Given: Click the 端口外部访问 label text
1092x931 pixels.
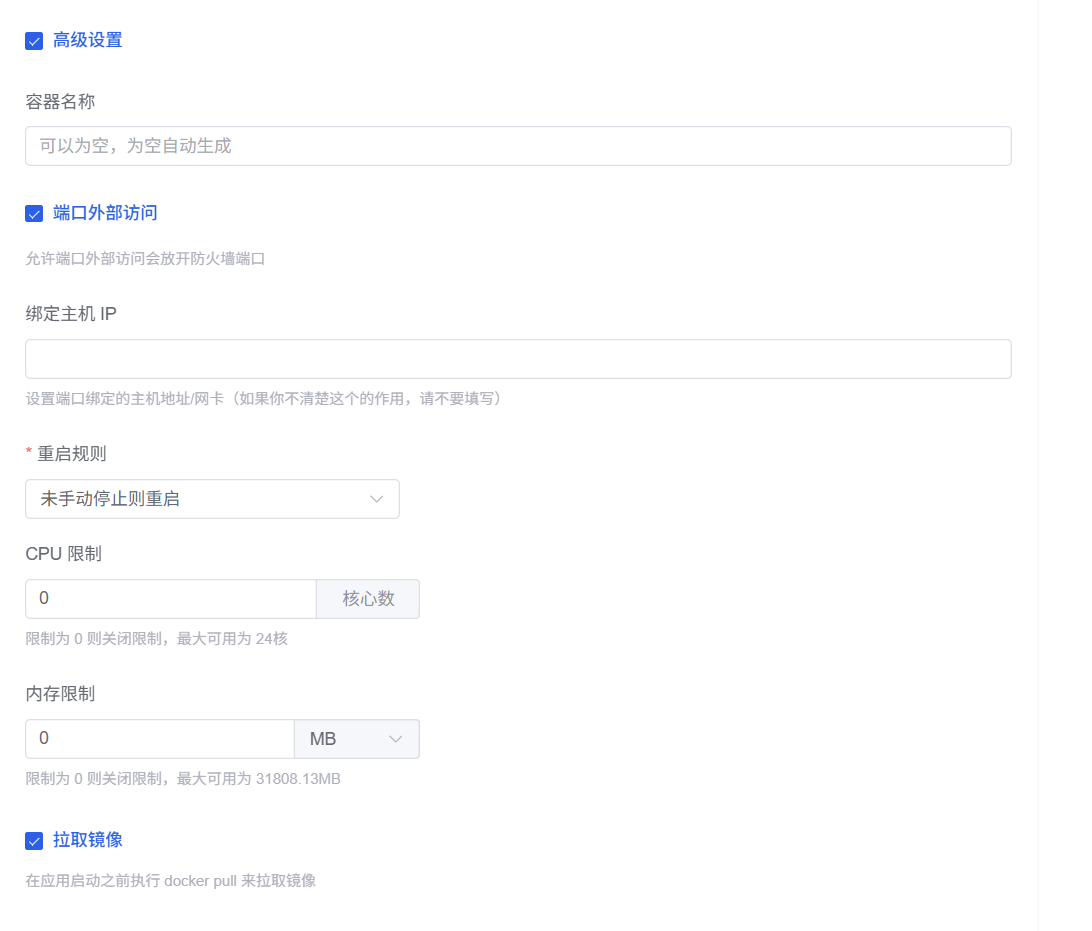Looking at the screenshot, I should click(x=105, y=213).
